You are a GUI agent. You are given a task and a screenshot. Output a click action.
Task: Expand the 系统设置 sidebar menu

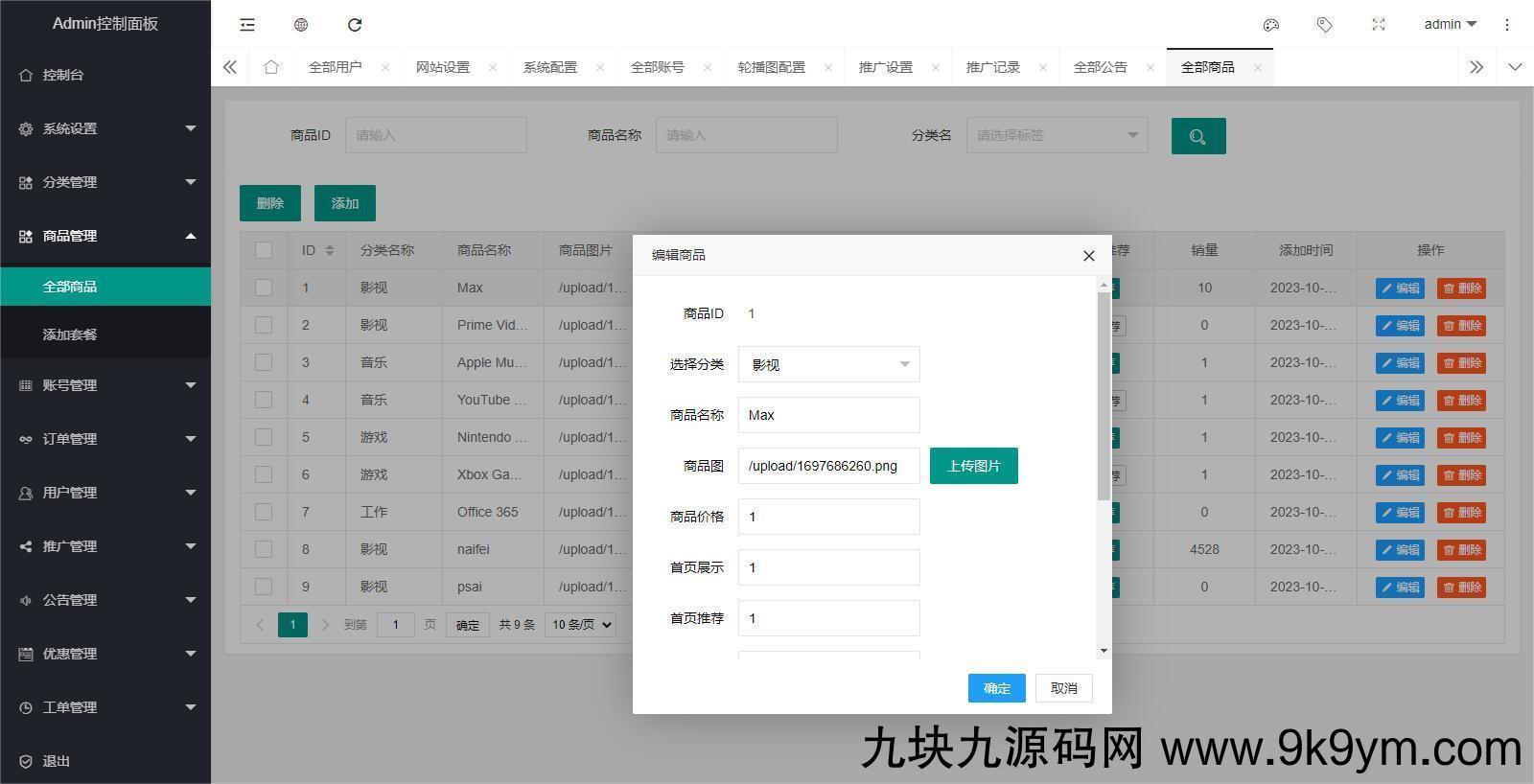tap(105, 128)
